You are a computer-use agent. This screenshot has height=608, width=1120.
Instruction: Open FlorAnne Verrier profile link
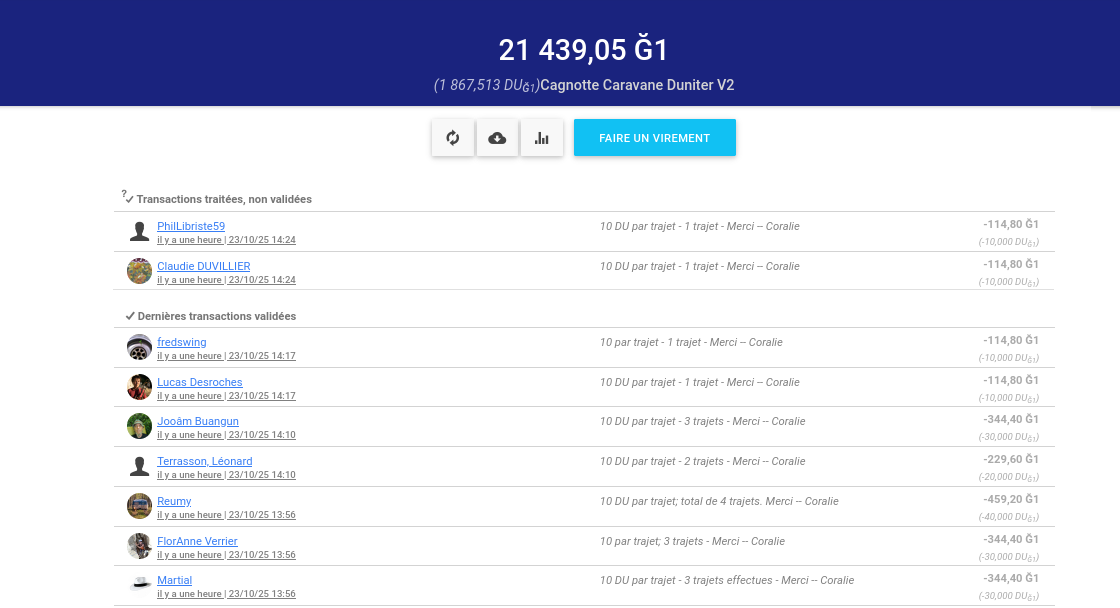click(197, 541)
